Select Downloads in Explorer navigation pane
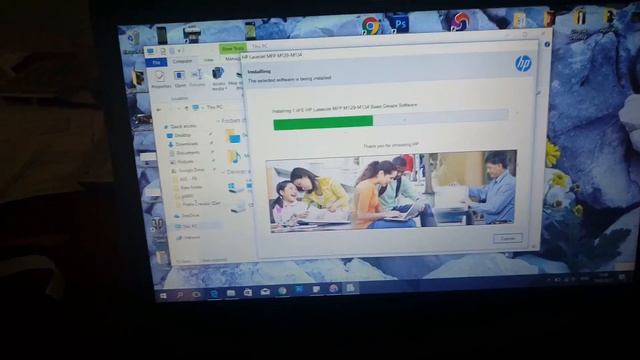Image resolution: width=640 pixels, height=360 pixels. coord(183,144)
